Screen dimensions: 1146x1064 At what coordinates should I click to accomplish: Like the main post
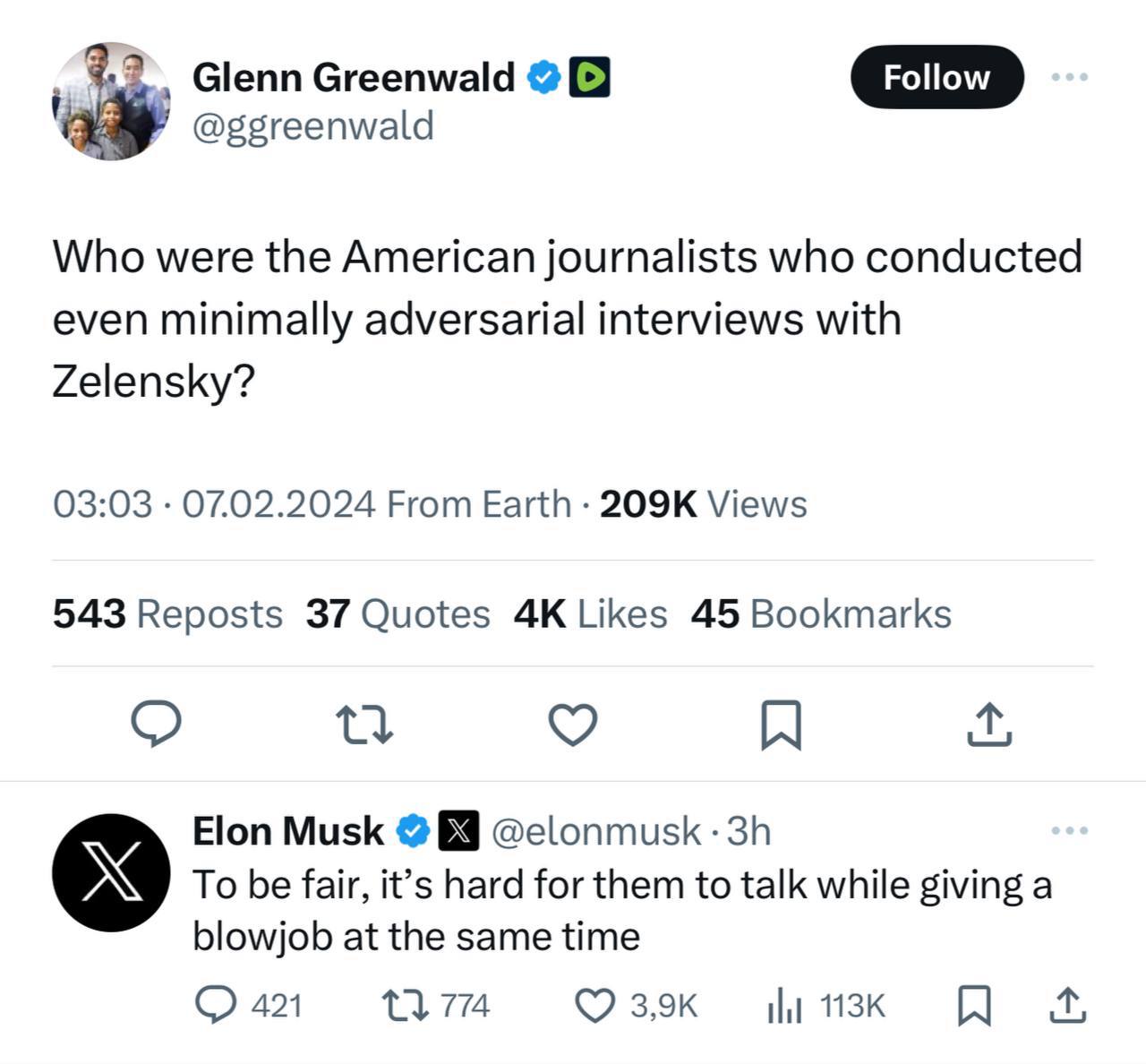click(572, 725)
